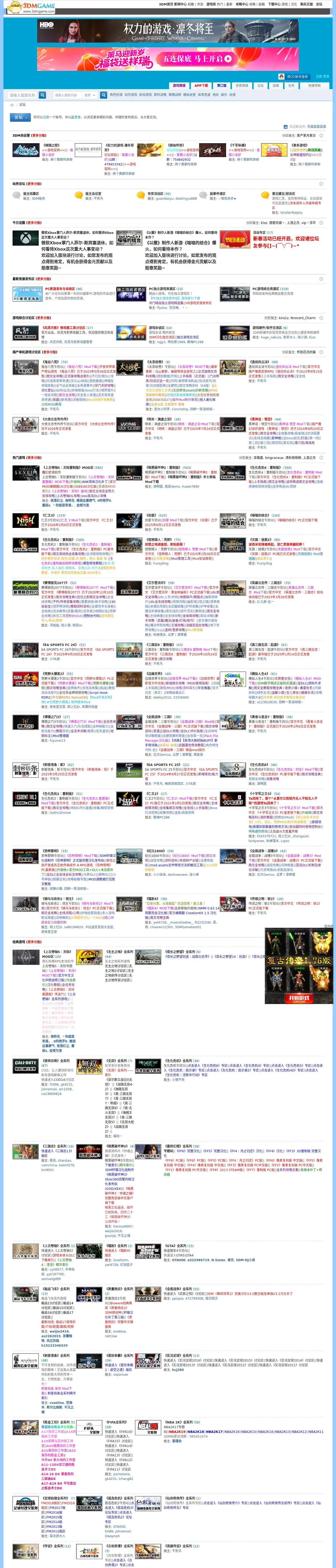
Task: Go to 攻略中心 in top navigation
Action: (x=242, y=4)
